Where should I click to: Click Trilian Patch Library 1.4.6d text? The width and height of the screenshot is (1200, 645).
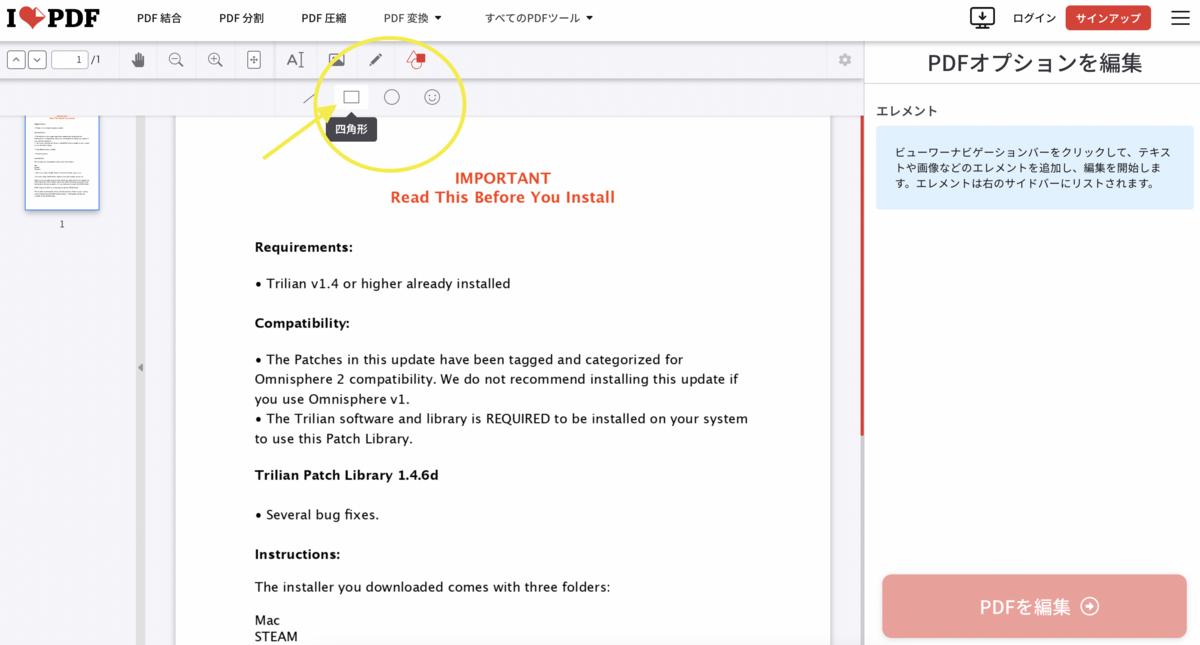point(346,475)
